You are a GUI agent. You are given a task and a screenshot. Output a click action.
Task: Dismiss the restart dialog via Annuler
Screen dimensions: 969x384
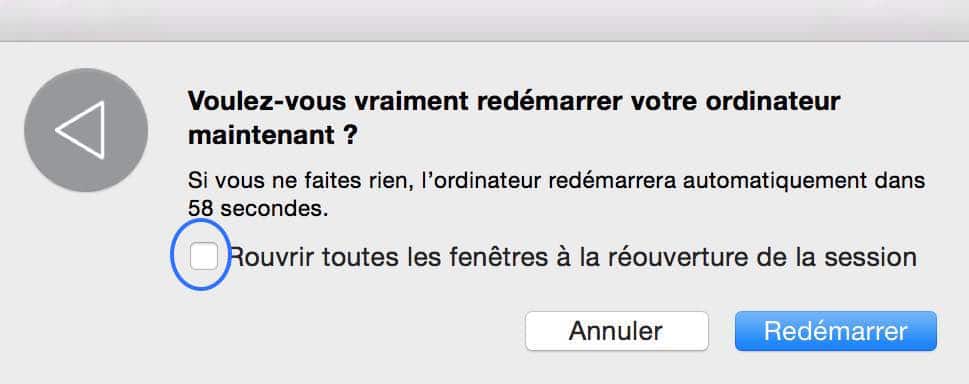[616, 331]
